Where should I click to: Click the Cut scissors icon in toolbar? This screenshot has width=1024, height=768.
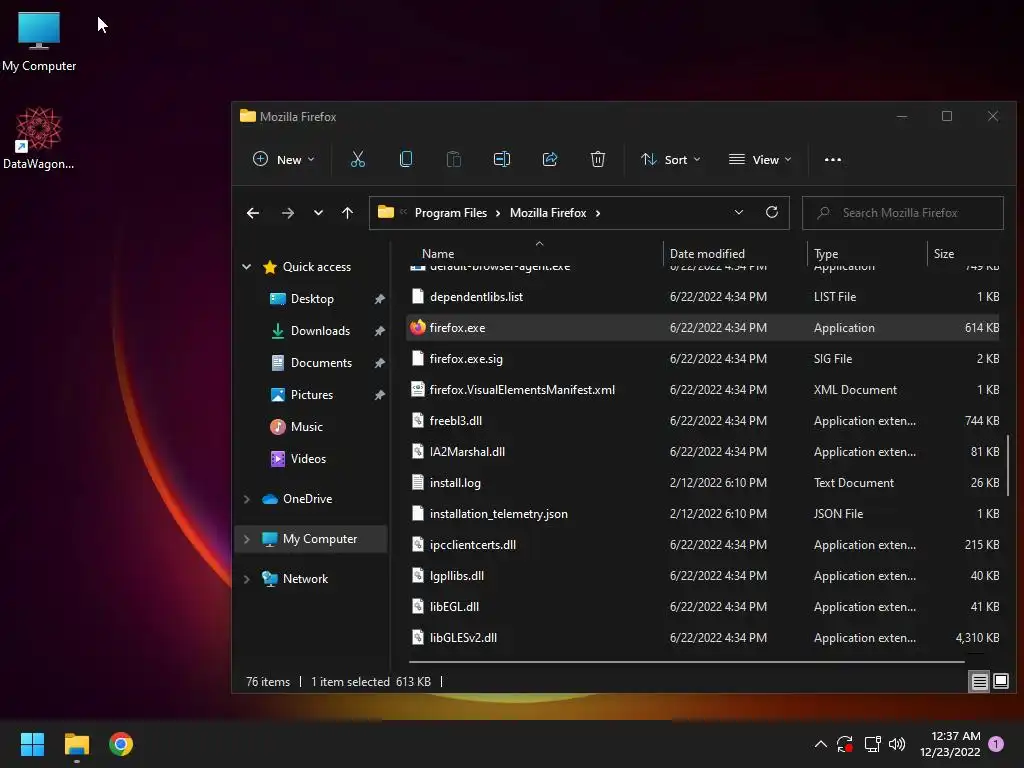point(358,159)
